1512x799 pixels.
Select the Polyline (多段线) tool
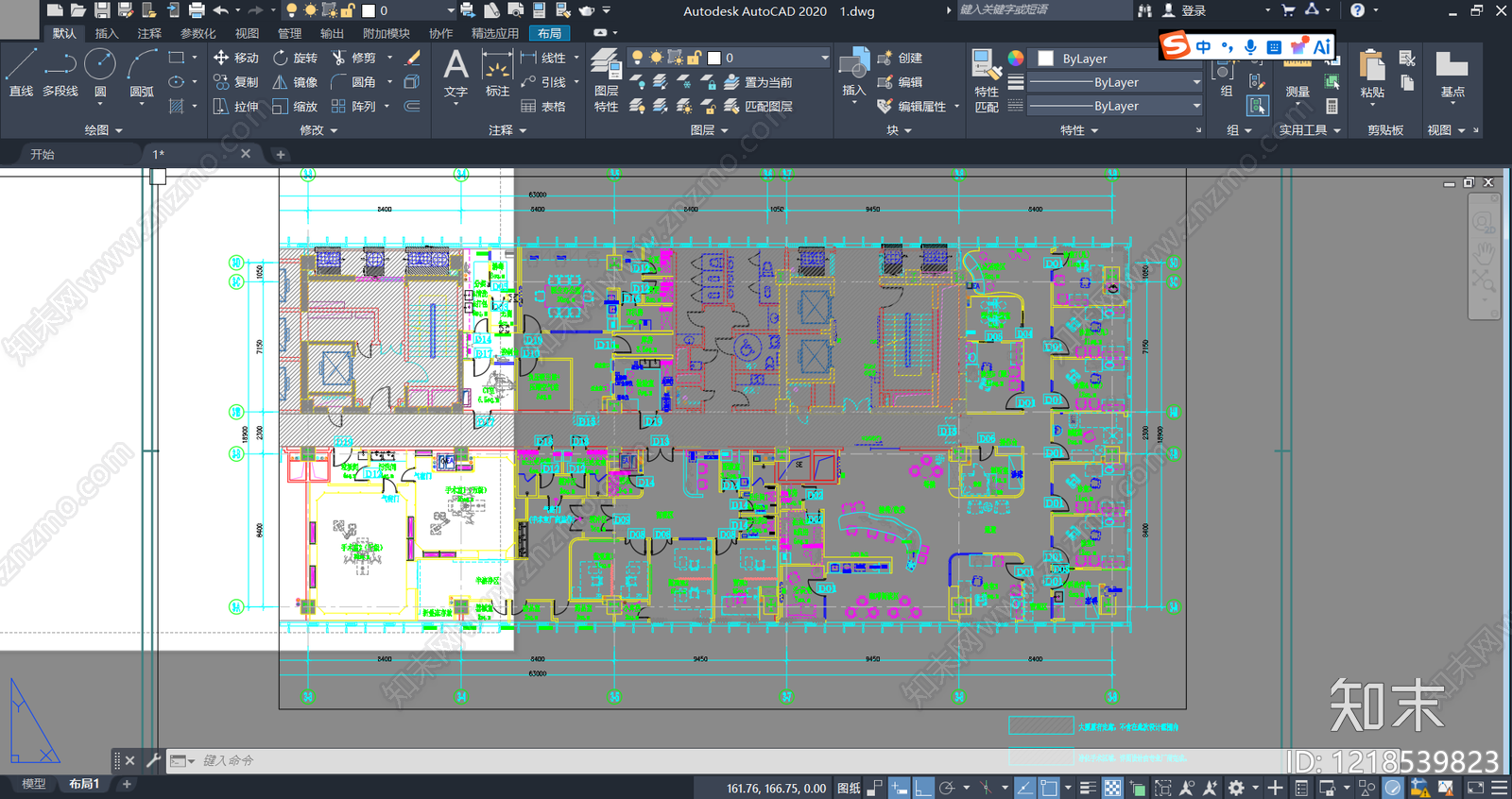coord(60,73)
